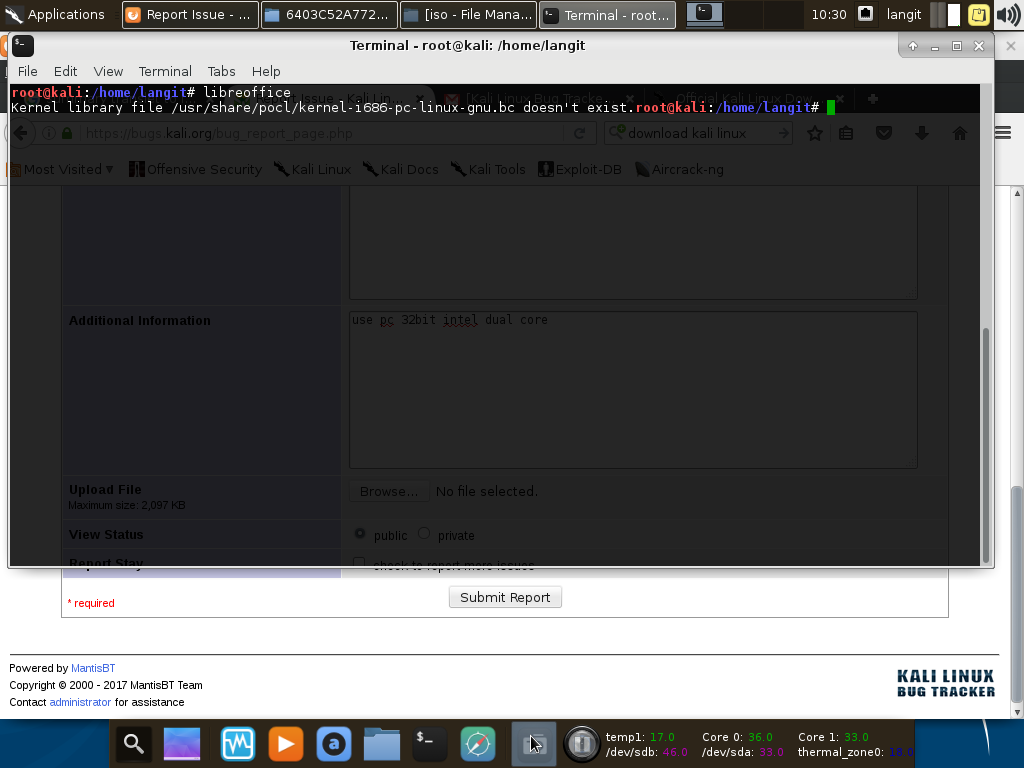
Task: Open the Firefox hamburger menu
Action: pyautogui.click(x=1003, y=133)
